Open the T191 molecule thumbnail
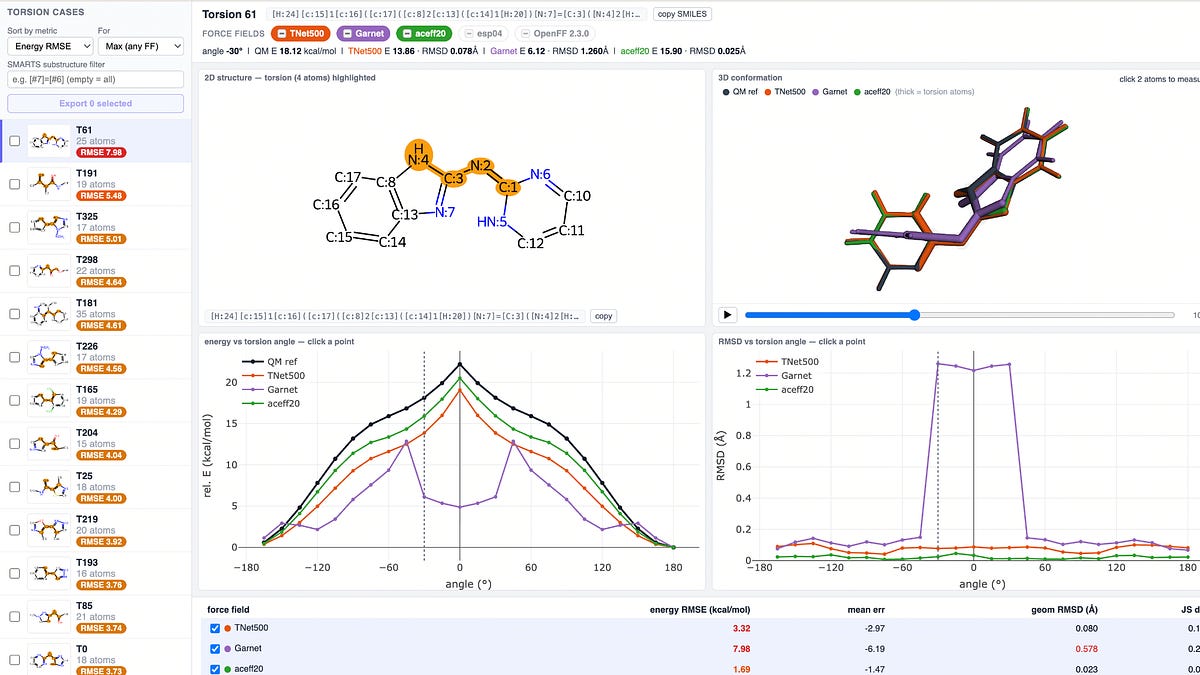Image resolution: width=1200 pixels, height=675 pixels. pos(49,184)
